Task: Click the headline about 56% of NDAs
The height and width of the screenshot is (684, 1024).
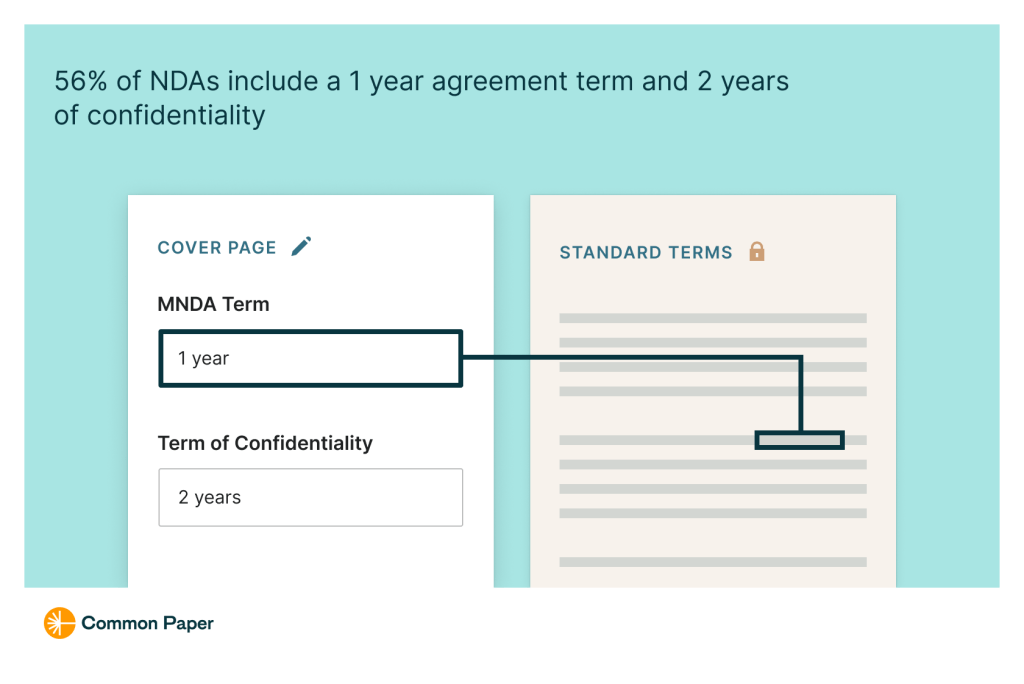Action: click(x=421, y=98)
